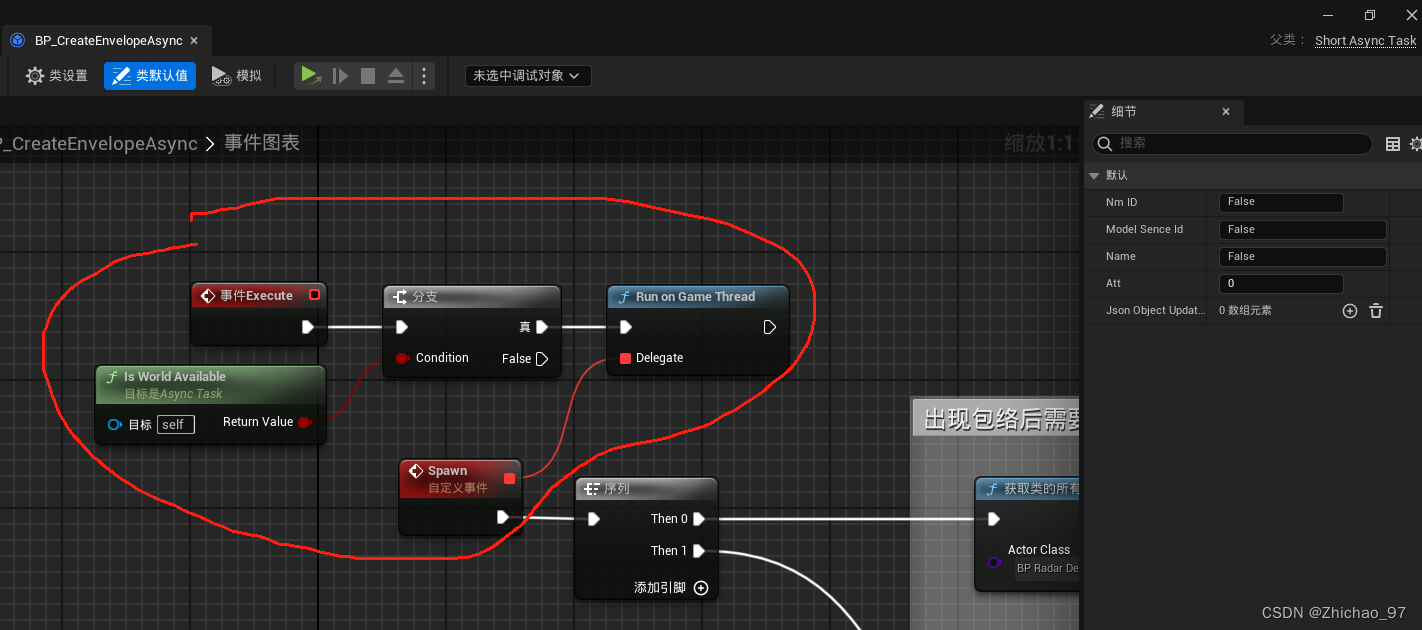Click the 事件Execute red delegate pin

point(314,295)
